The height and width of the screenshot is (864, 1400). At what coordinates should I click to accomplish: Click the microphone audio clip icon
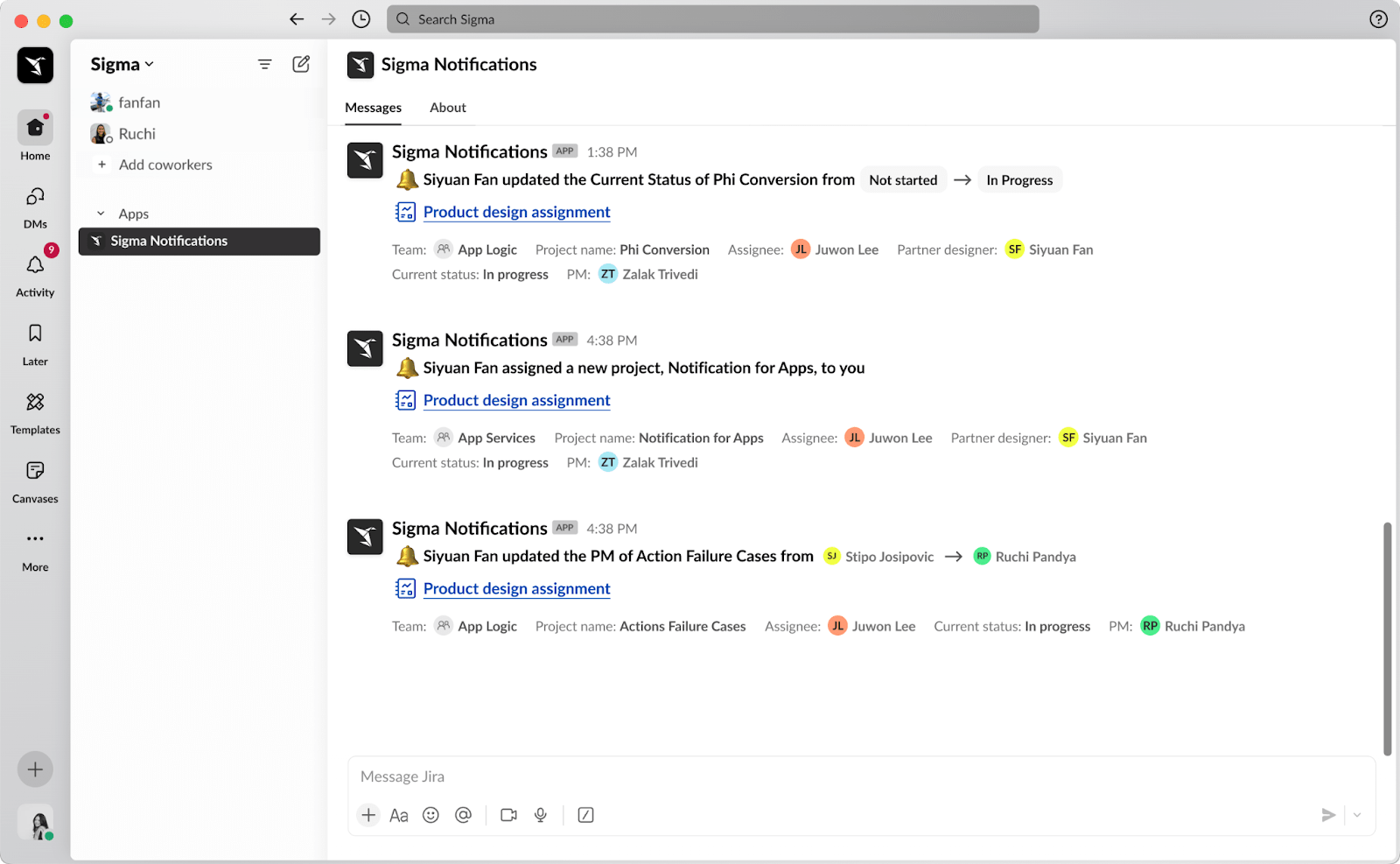(541, 815)
